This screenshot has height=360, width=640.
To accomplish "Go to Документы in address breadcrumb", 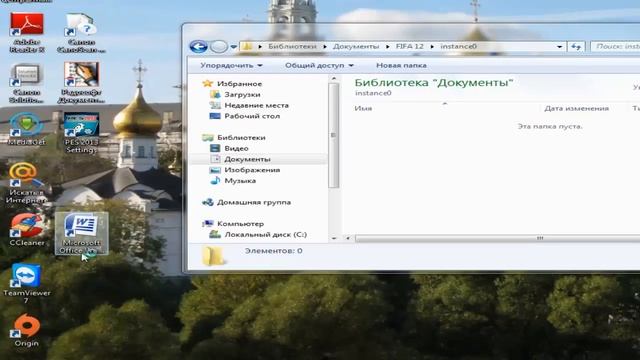I will (356, 47).
